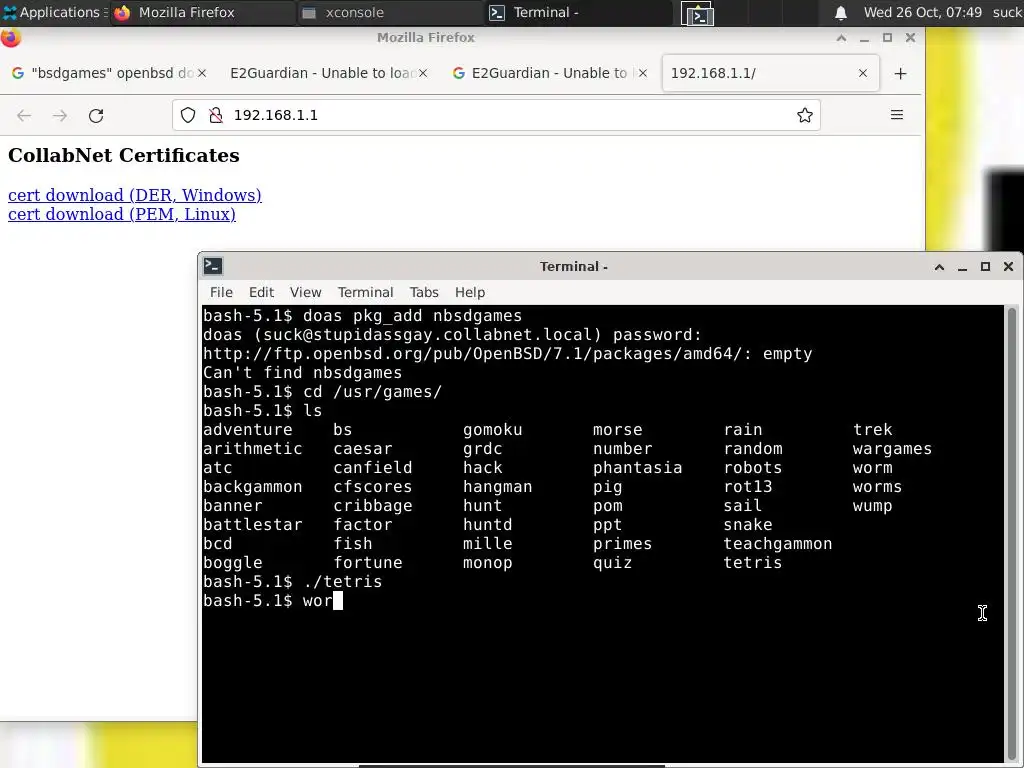Screen dimensions: 1024x768
Task: Open the tracking protection shield icon
Action: (x=188, y=115)
